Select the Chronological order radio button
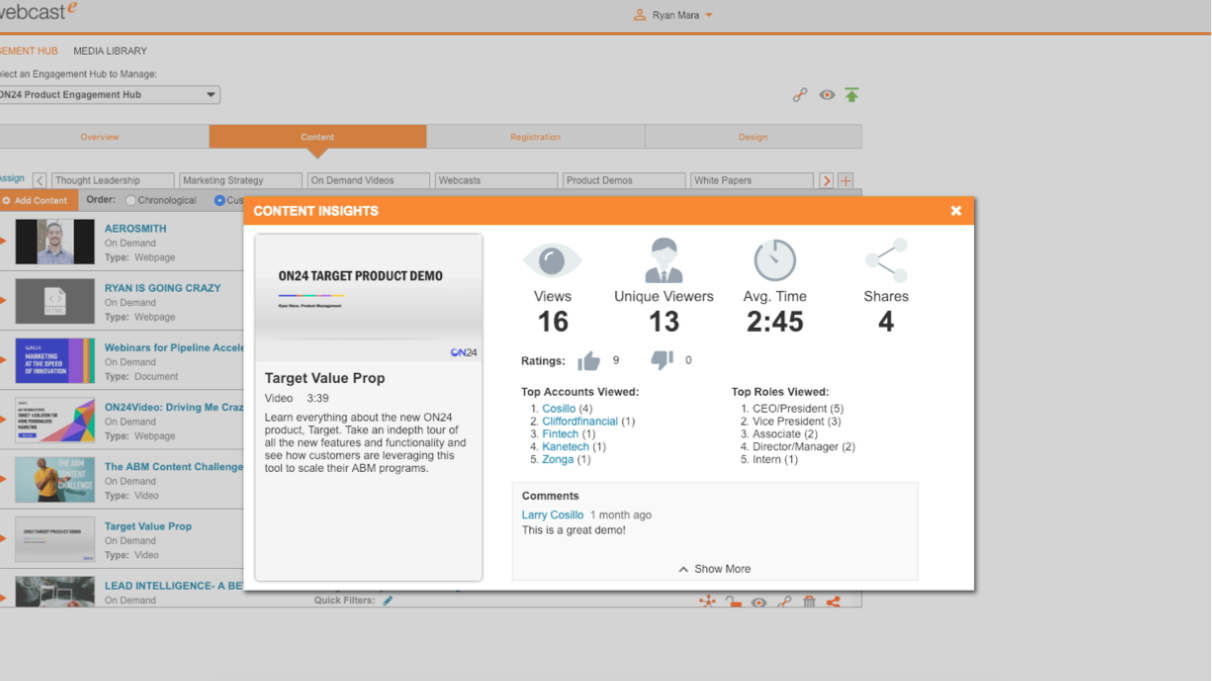Image resolution: width=1212 pixels, height=681 pixels. click(131, 200)
